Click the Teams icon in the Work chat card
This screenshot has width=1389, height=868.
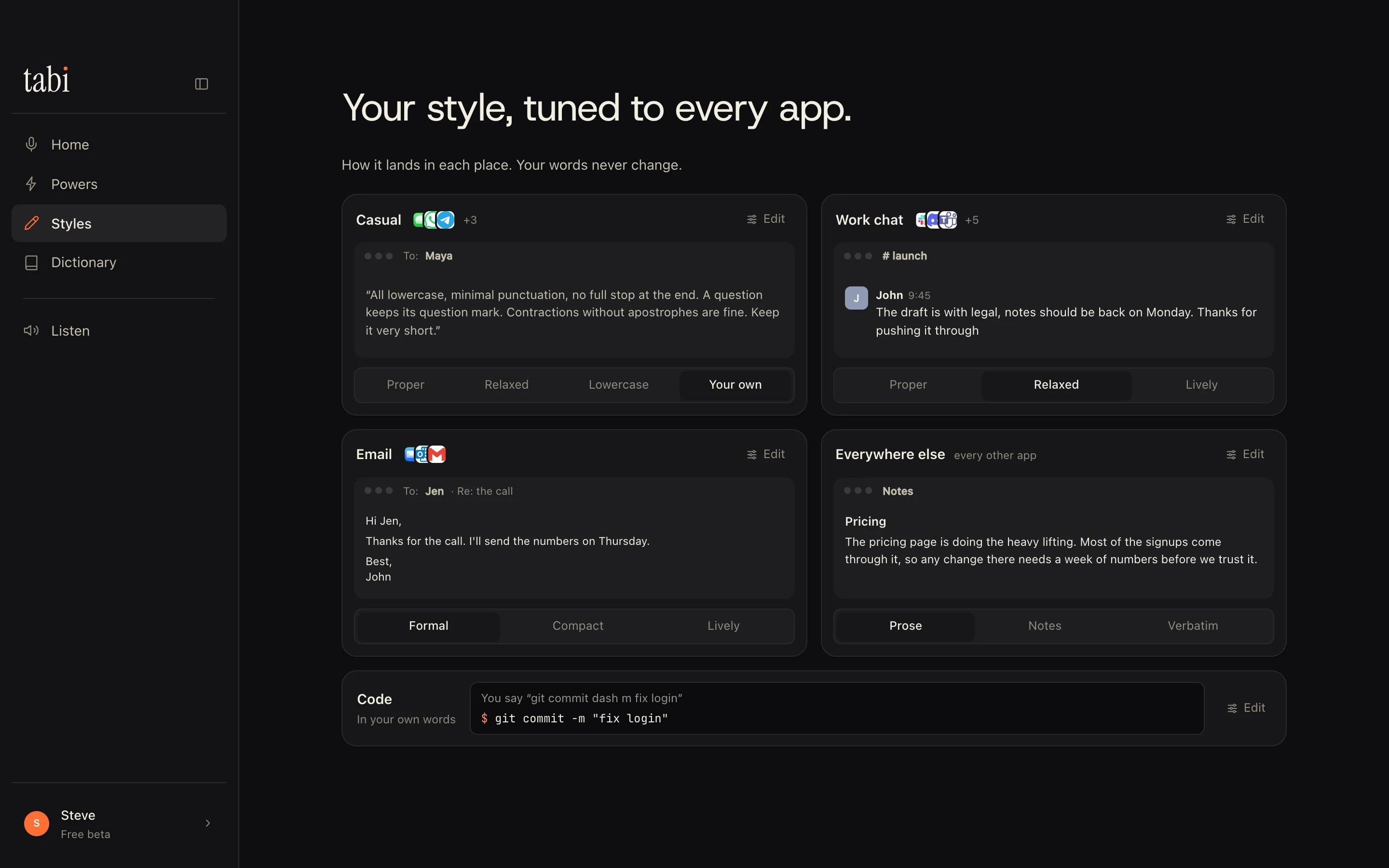point(949,220)
